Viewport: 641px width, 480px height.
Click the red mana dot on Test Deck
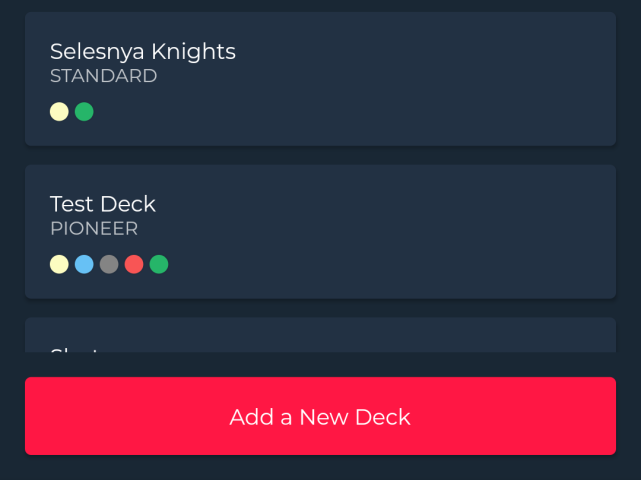[x=134, y=264]
